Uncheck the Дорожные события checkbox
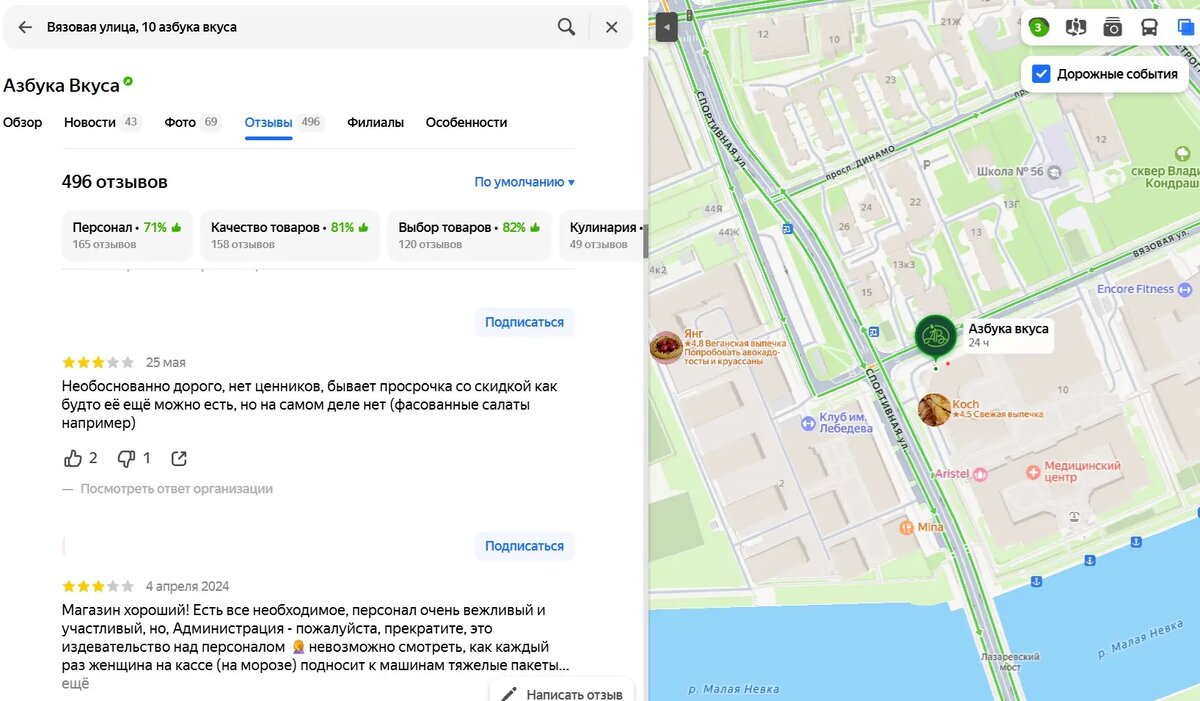Screen dimensions: 1200x701 tap(1041, 74)
